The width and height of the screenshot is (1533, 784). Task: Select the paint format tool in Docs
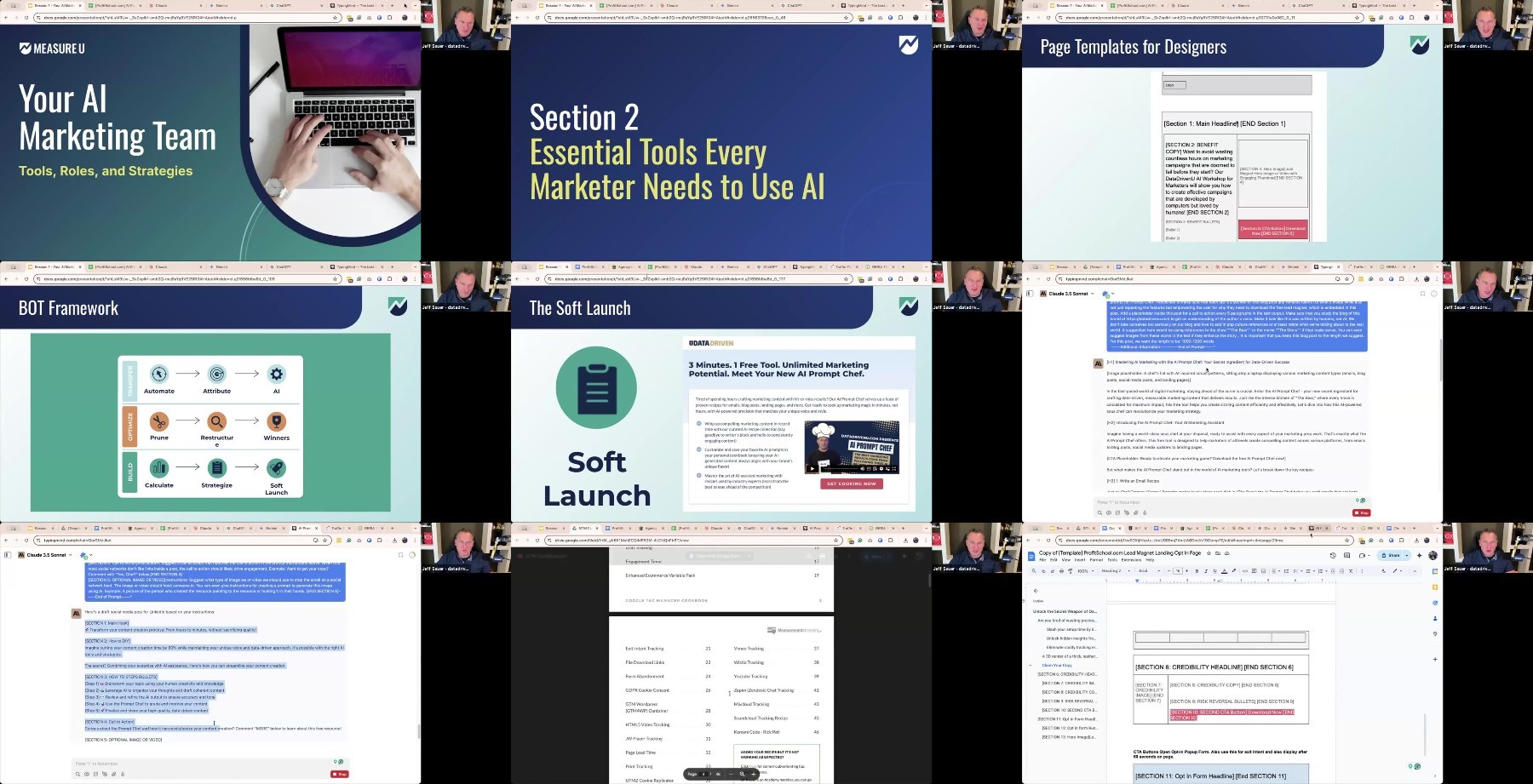[x=1071, y=570]
